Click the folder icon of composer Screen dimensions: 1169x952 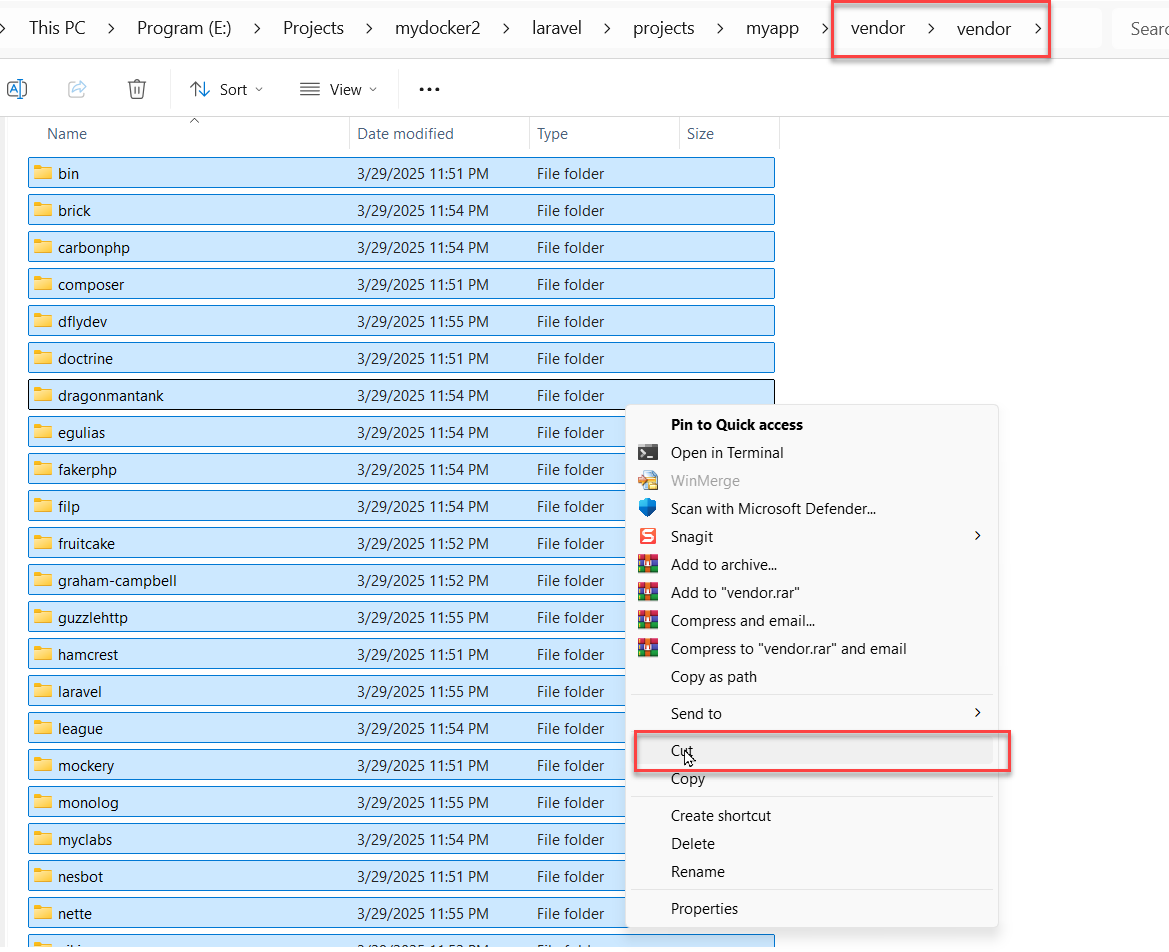tap(43, 284)
